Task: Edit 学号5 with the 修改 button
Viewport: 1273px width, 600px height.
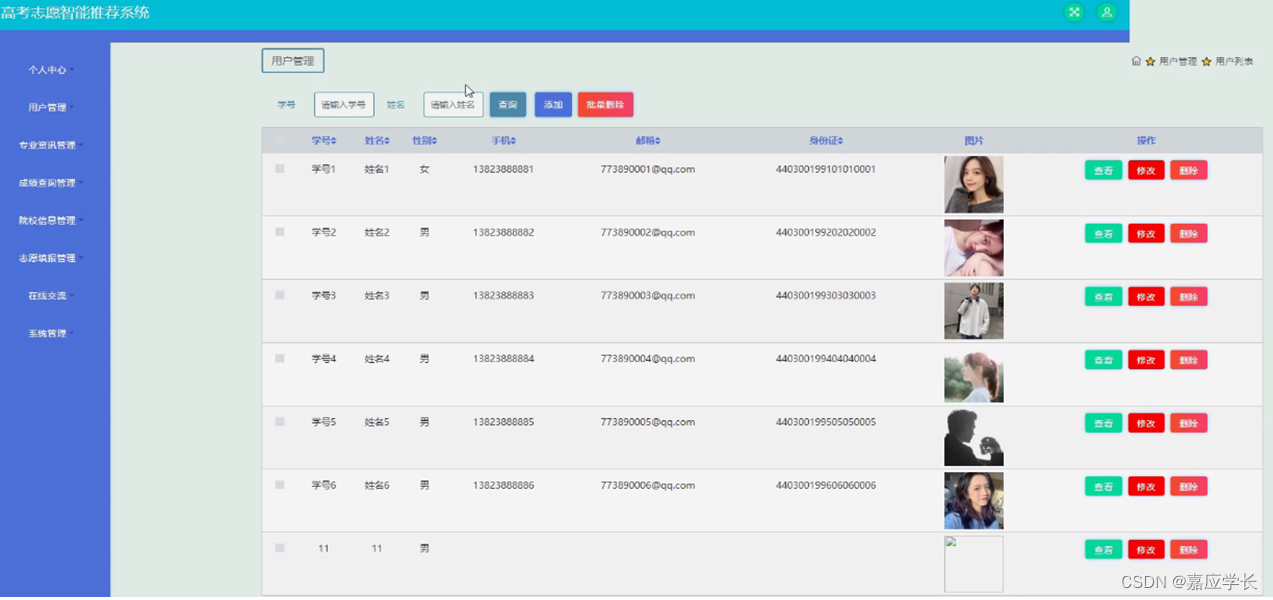Action: [1146, 423]
